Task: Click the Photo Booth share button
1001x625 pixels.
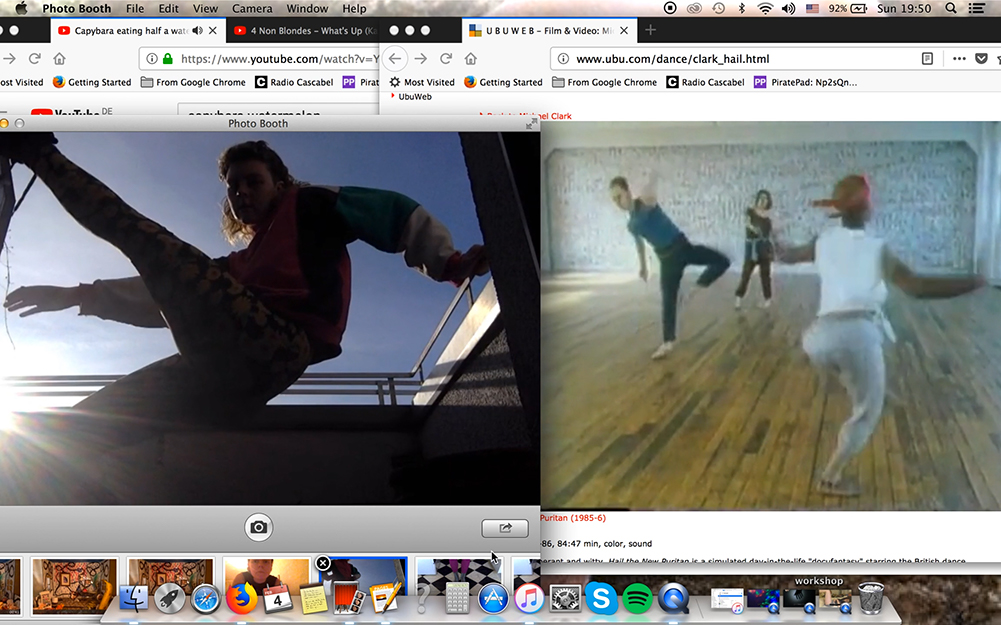Action: pyautogui.click(x=504, y=528)
